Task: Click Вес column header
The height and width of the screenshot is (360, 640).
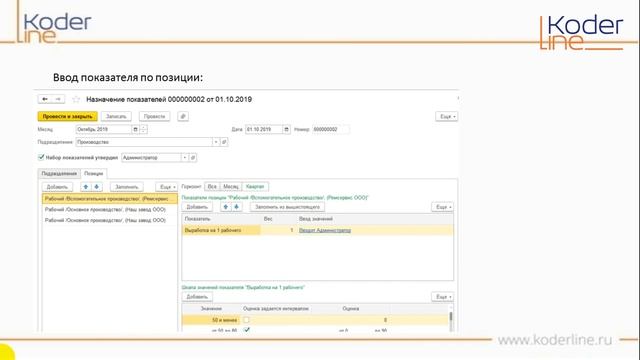Action: tap(278, 219)
